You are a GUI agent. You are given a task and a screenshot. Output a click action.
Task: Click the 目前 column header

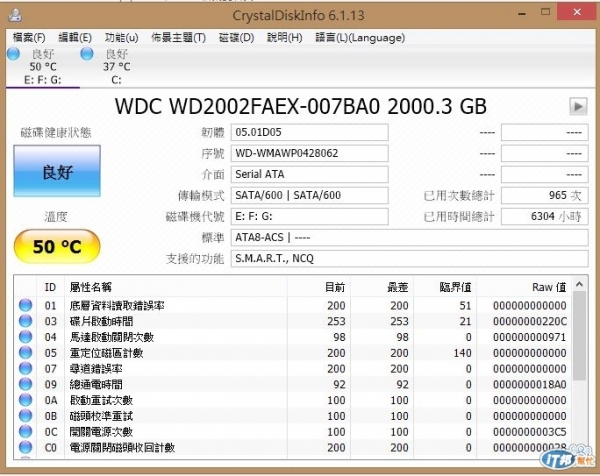point(319,287)
